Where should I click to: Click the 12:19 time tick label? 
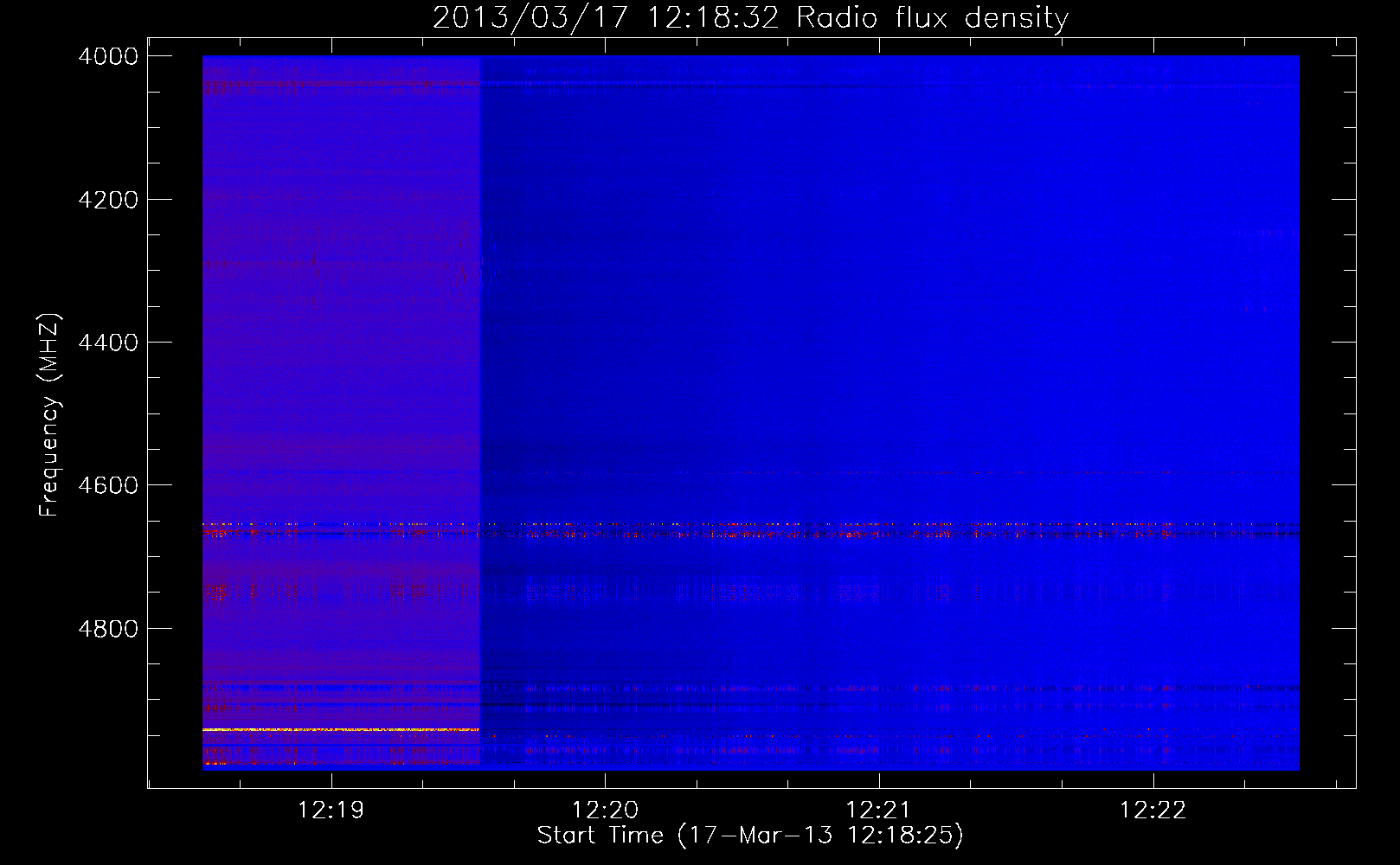point(331,811)
